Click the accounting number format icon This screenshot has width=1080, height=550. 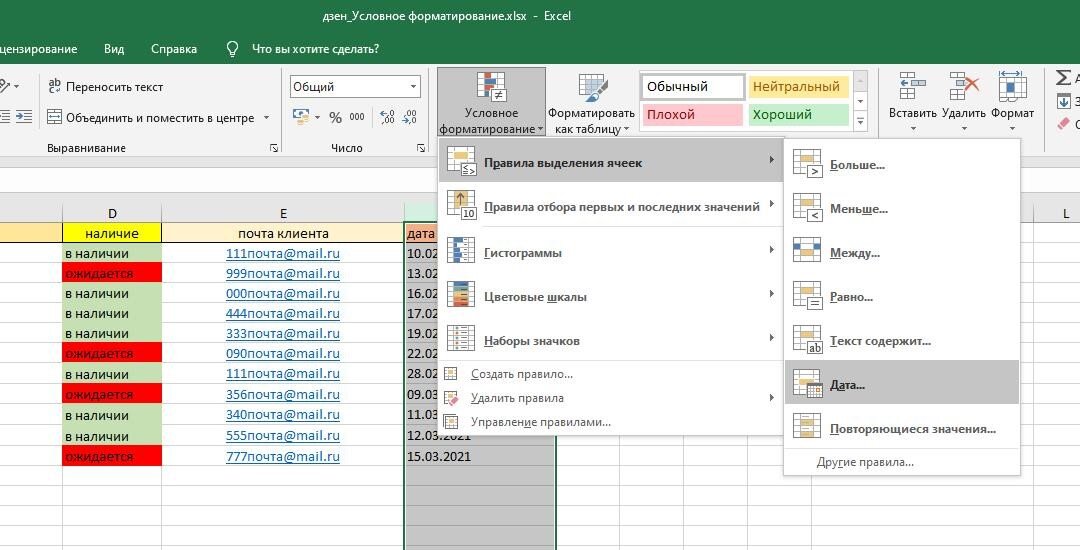(x=301, y=116)
